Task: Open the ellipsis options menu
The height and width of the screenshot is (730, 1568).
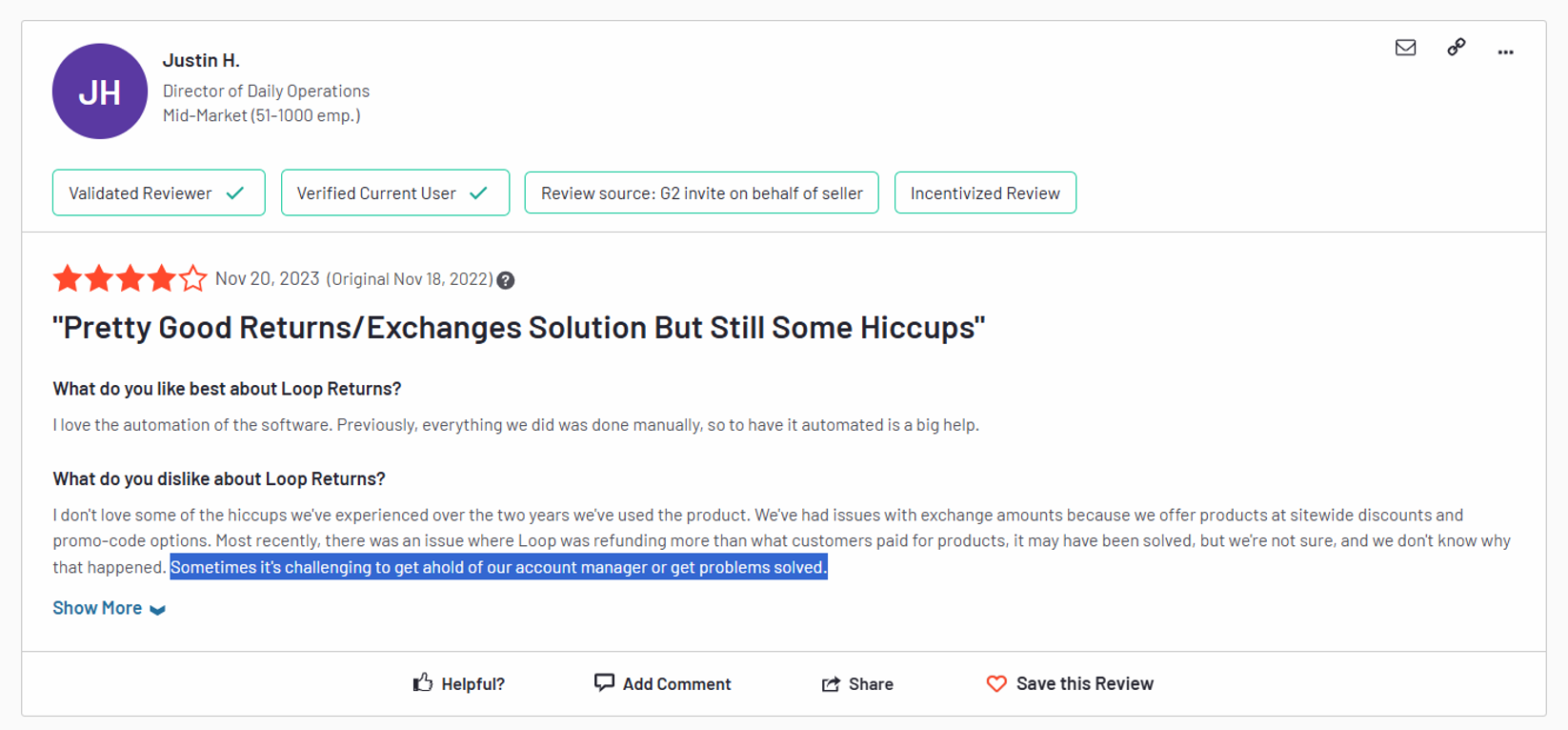Action: pos(1505,51)
